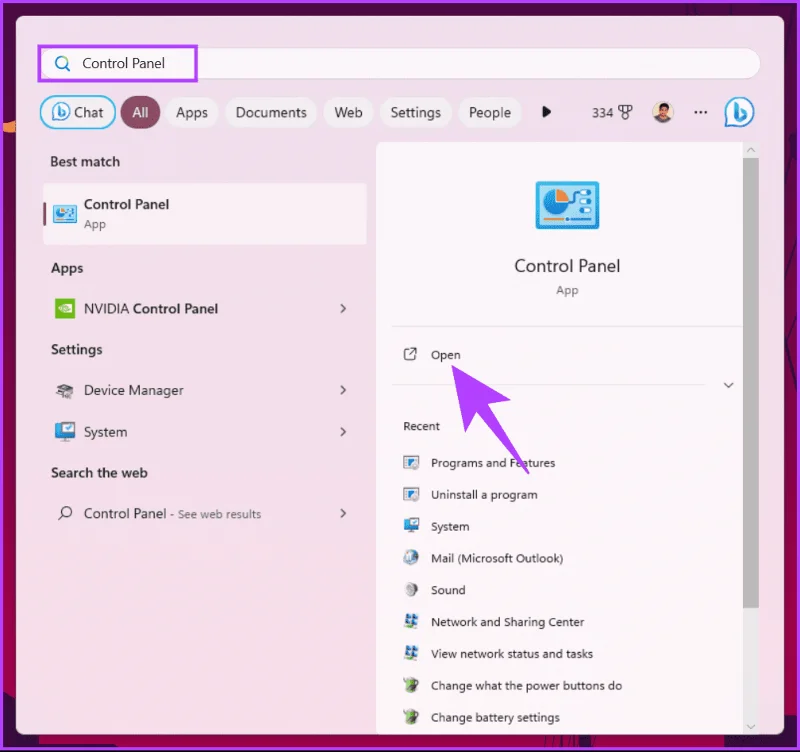Open 'View network status and tasks'
This screenshot has width=800, height=752.
(x=512, y=654)
